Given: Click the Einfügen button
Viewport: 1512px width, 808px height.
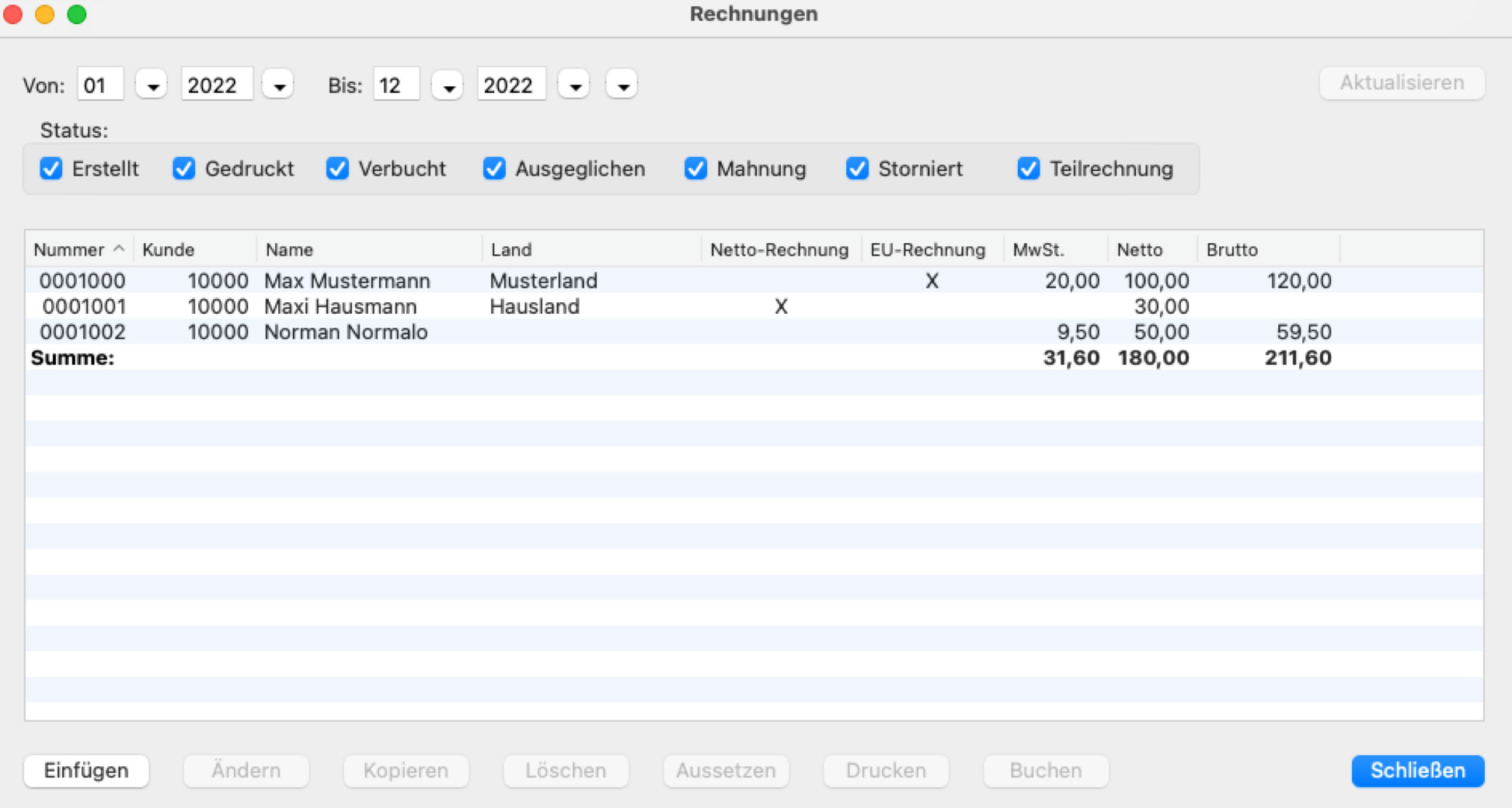Looking at the screenshot, I should pyautogui.click(x=86, y=771).
